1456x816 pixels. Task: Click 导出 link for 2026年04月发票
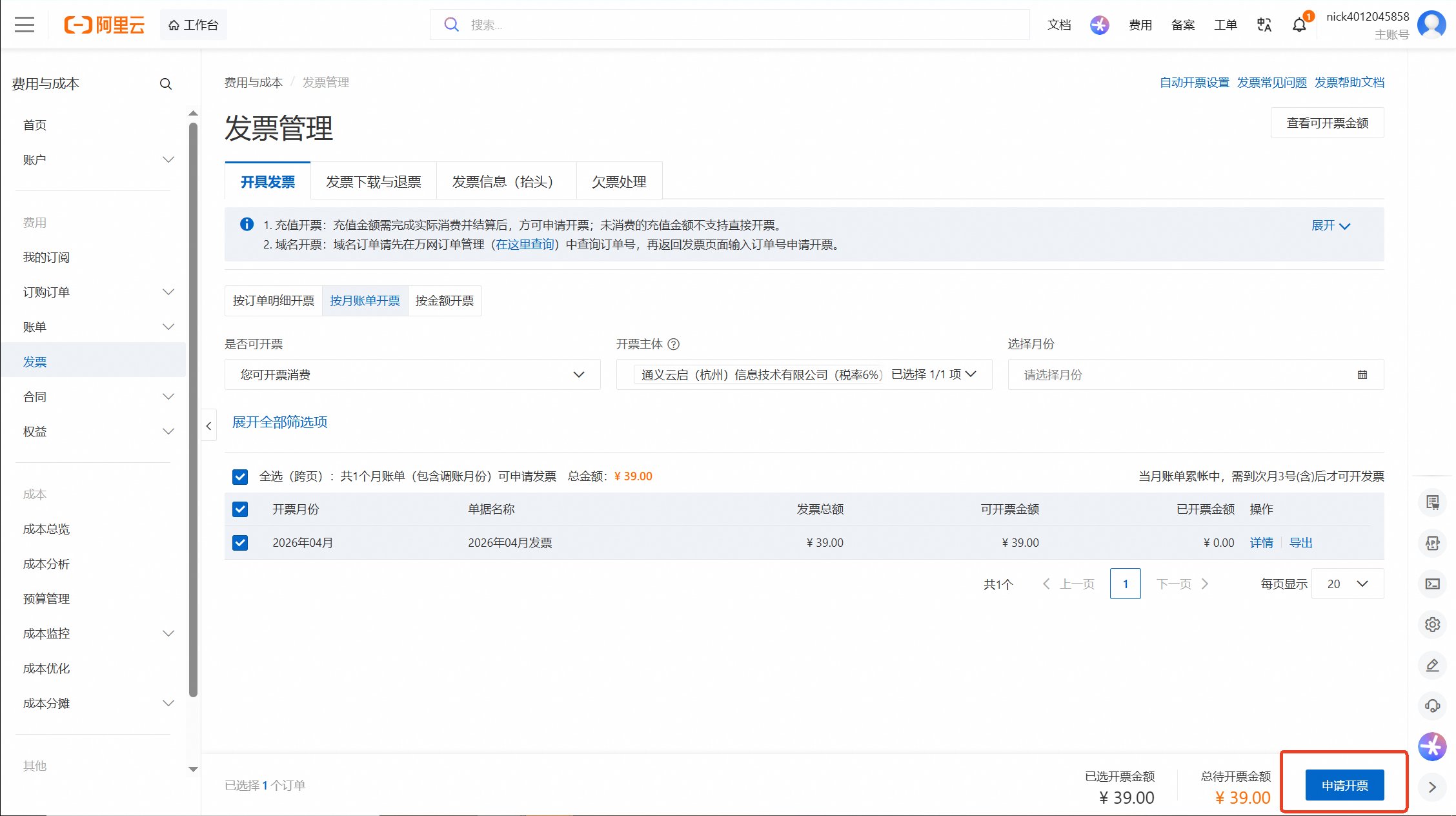tap(1301, 543)
